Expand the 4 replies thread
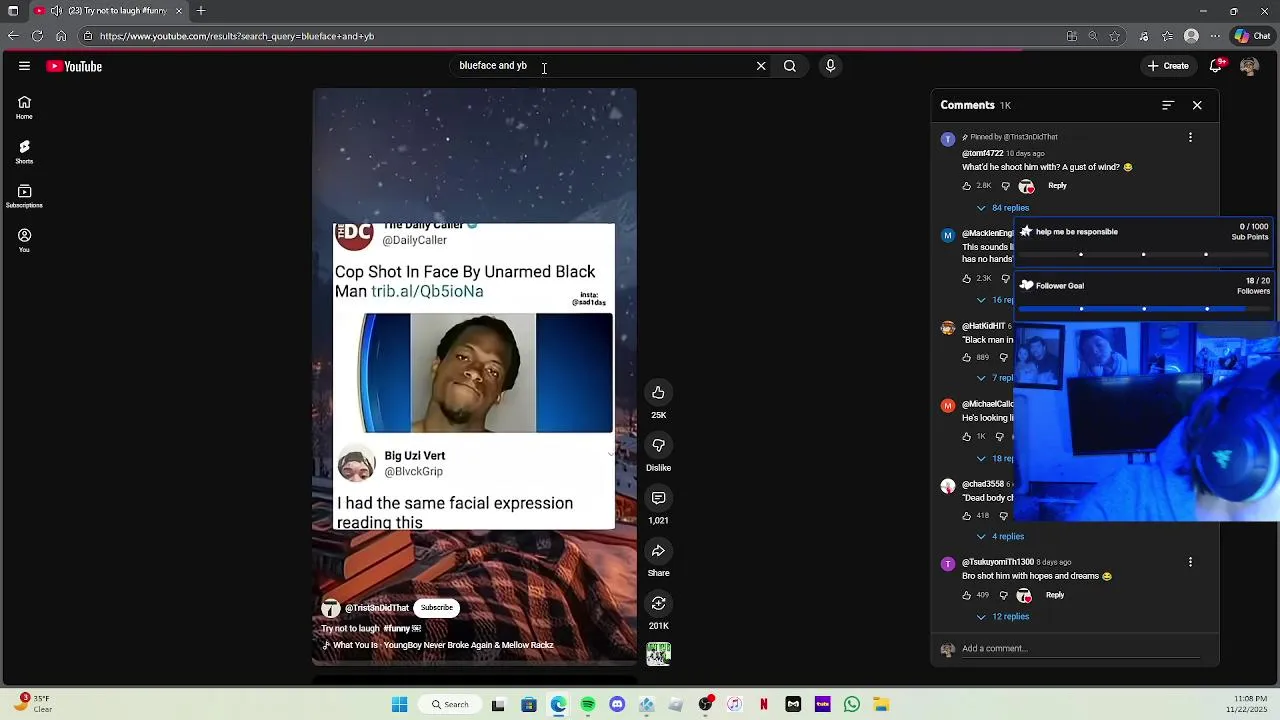The image size is (1280, 720). pos(1000,537)
